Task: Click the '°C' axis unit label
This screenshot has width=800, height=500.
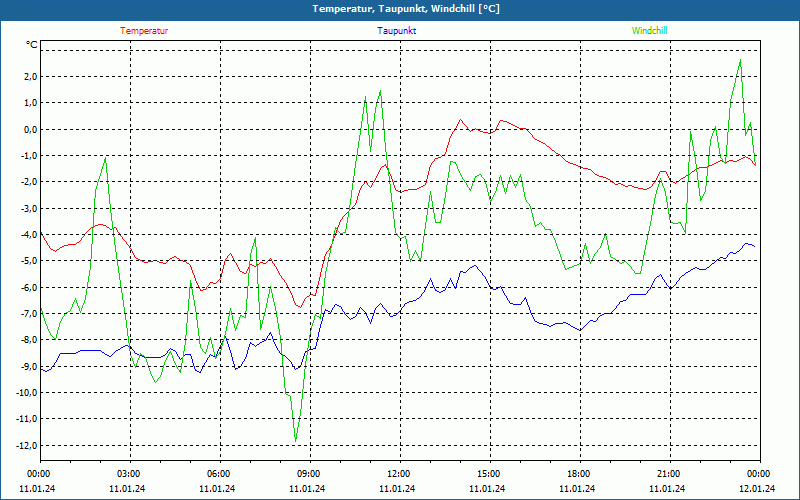Action: pyautogui.click(x=32, y=45)
